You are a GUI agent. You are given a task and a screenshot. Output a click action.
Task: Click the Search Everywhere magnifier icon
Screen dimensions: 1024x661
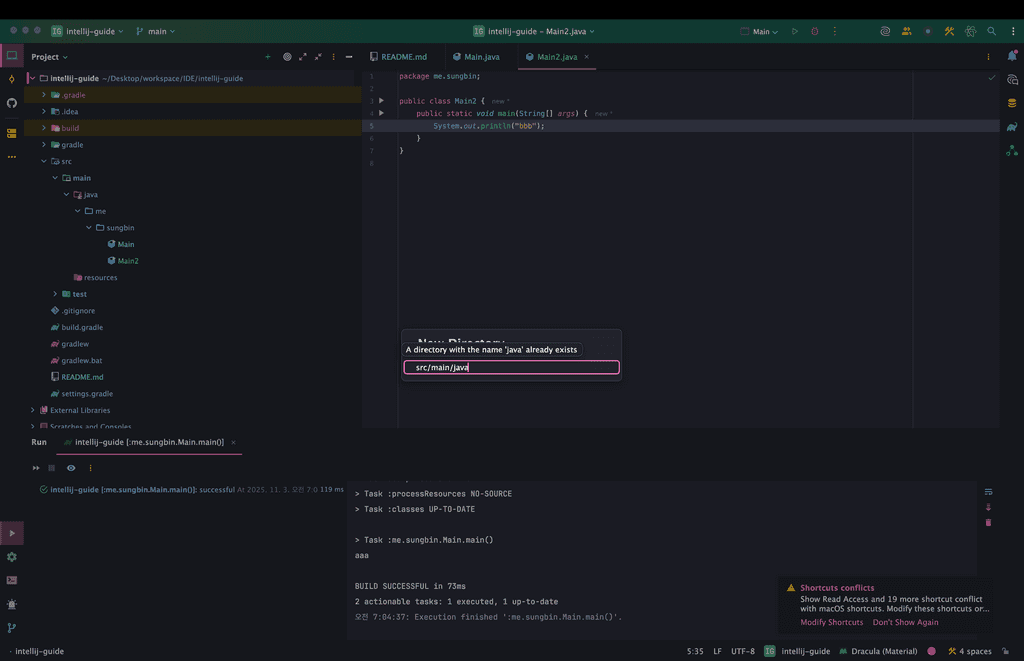coord(991,31)
